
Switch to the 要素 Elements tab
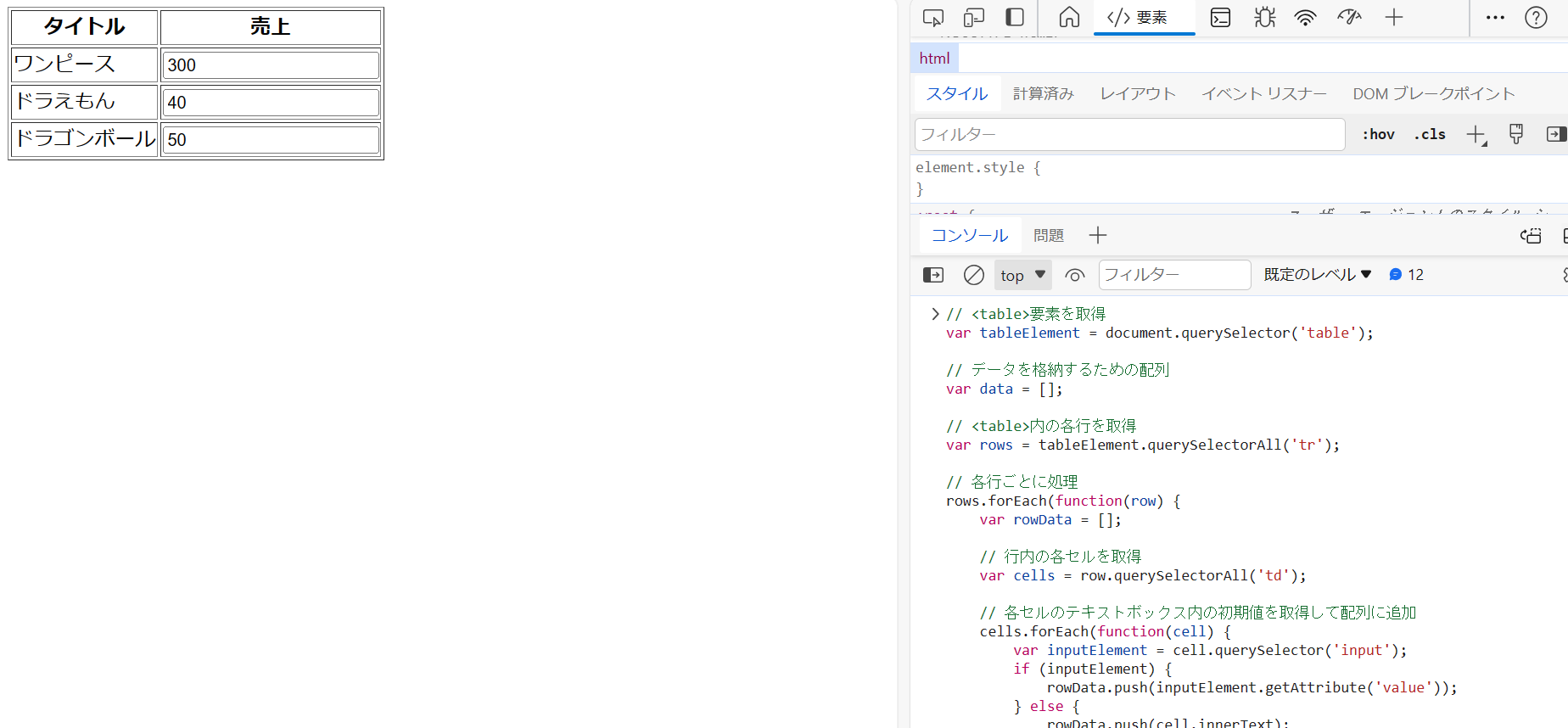pyautogui.click(x=1144, y=17)
